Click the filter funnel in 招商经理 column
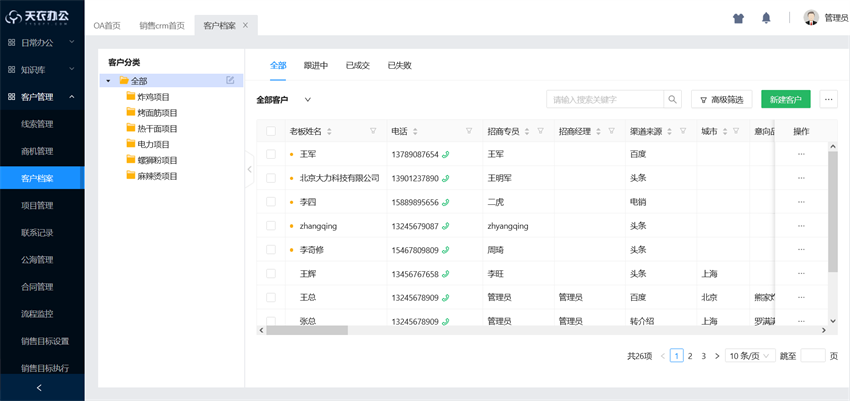The height and width of the screenshot is (401, 850). (x=611, y=131)
